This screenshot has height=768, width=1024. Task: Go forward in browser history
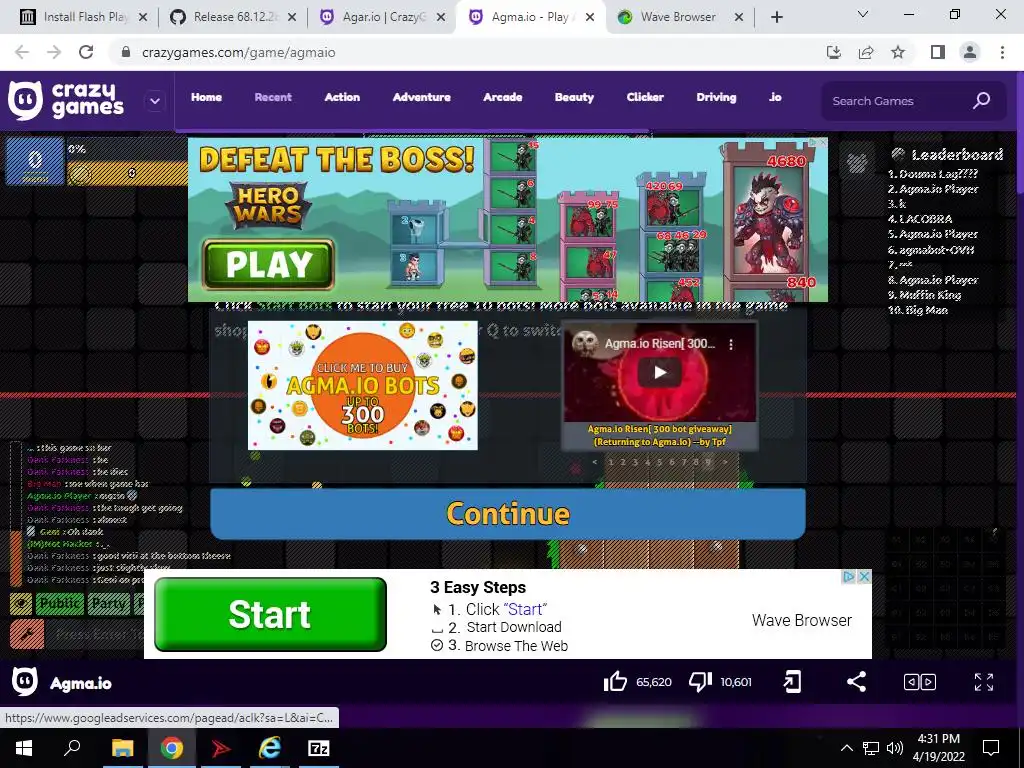pos(54,52)
